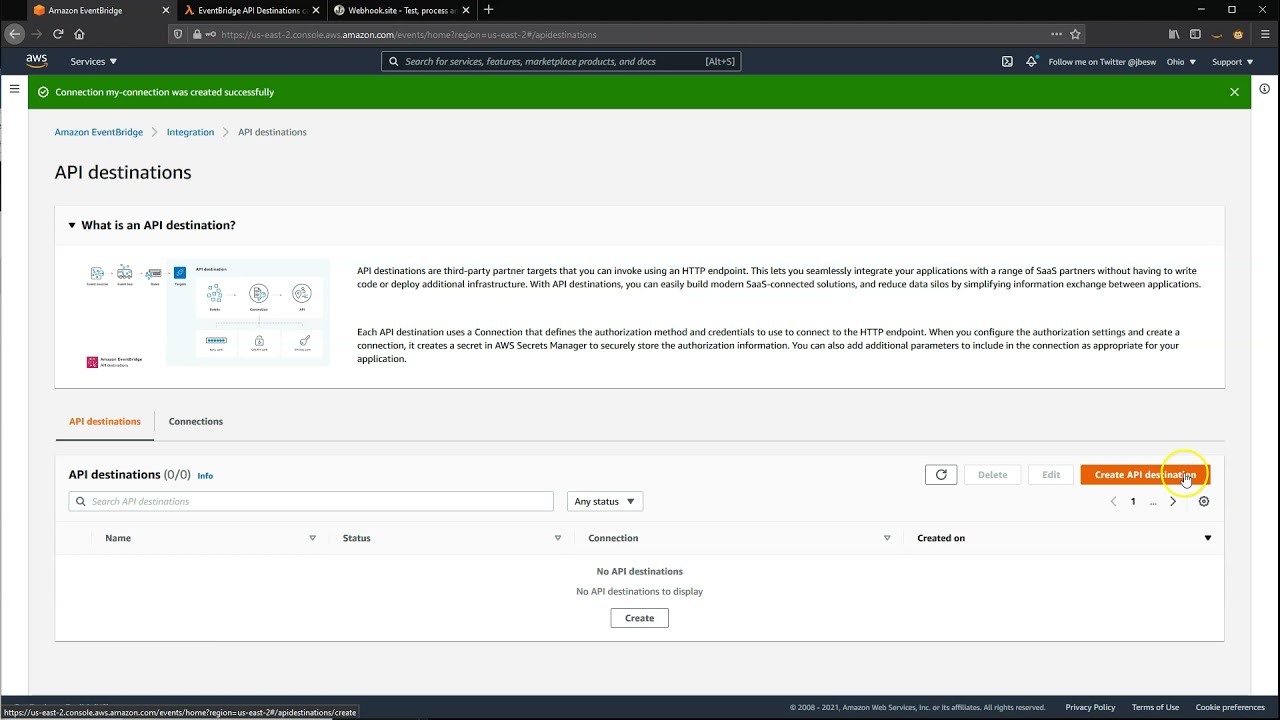Open the page actions ellipsis in address bar
The image size is (1280, 720).
pos(1056,34)
